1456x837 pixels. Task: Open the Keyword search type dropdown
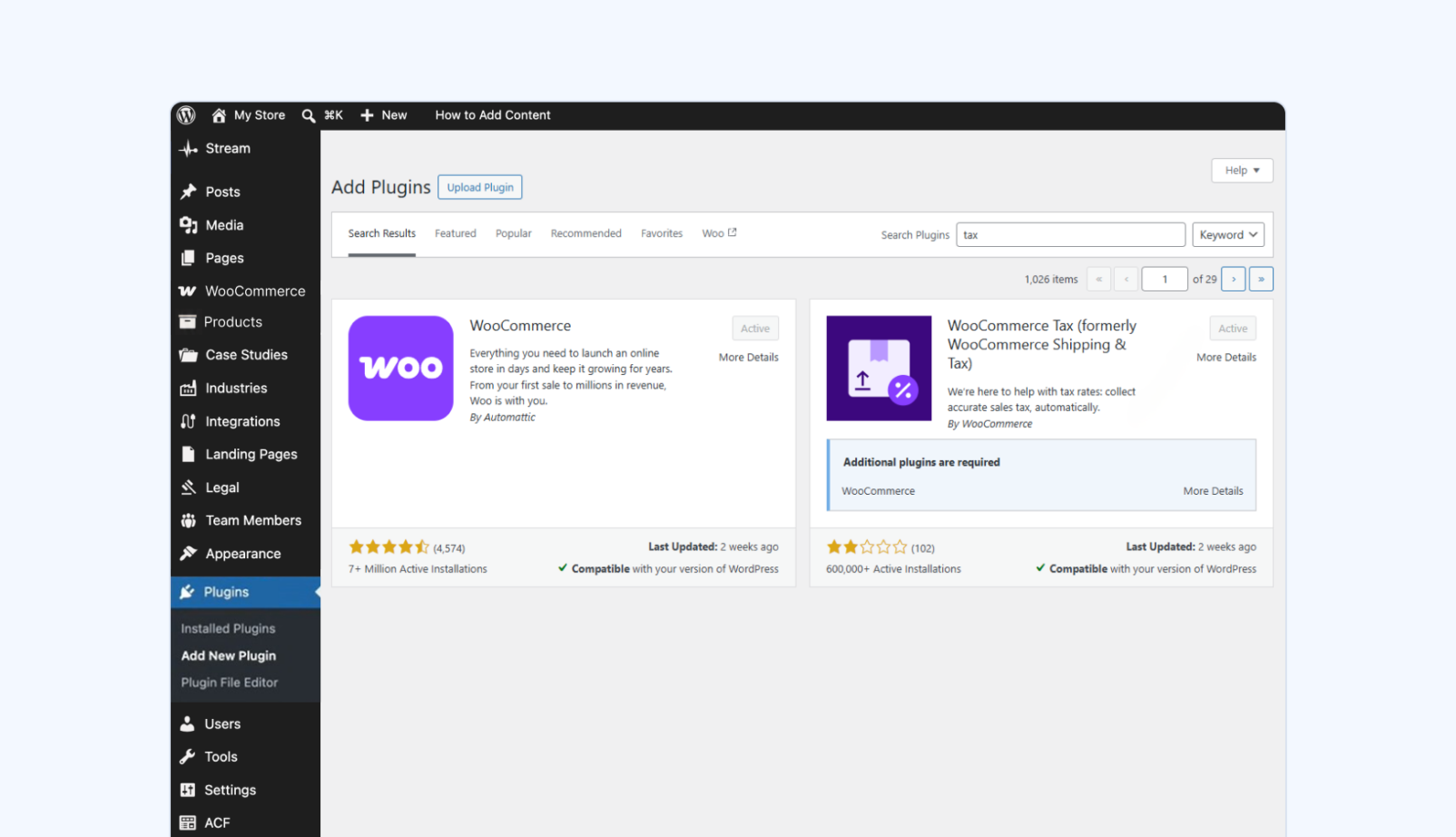(x=1228, y=235)
